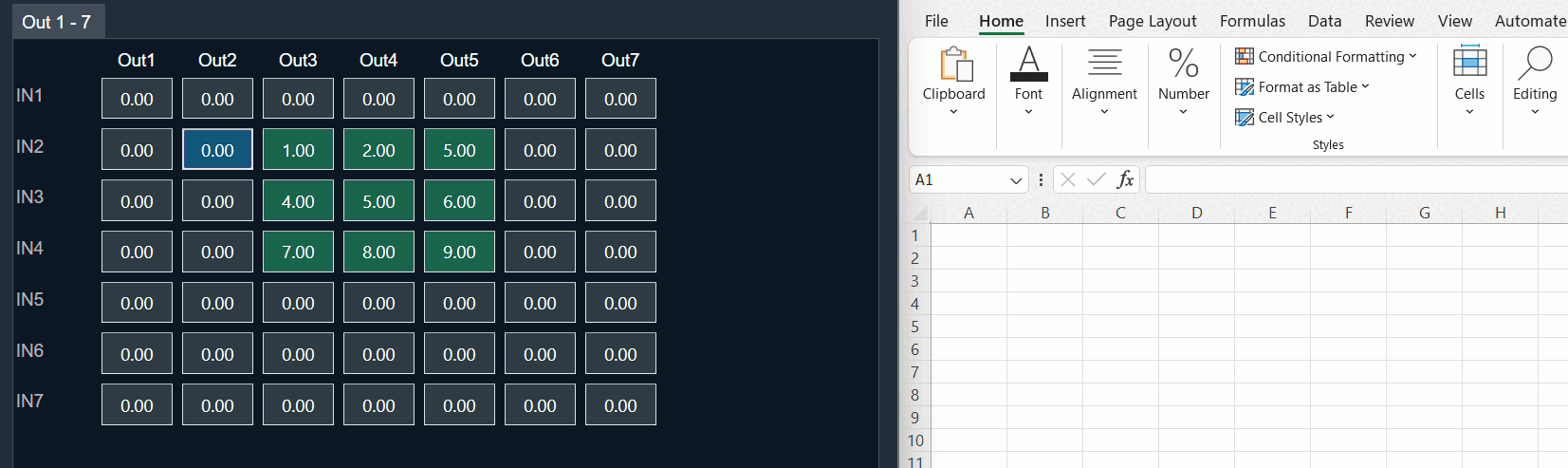1568x468 pixels.
Task: Open the Font group icon
Action: [x=1028, y=64]
